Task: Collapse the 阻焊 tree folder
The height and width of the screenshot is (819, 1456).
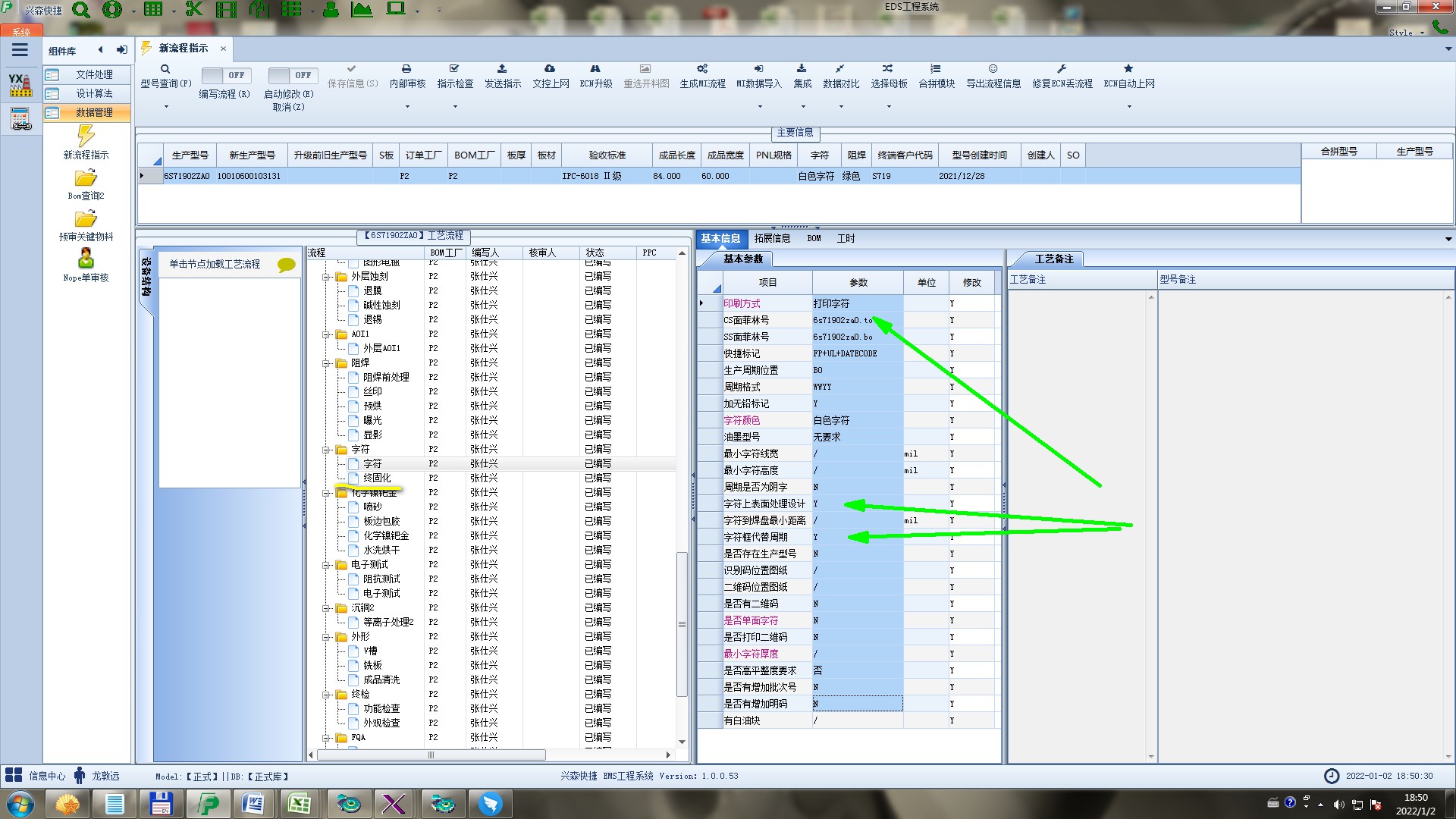Action: [x=326, y=363]
